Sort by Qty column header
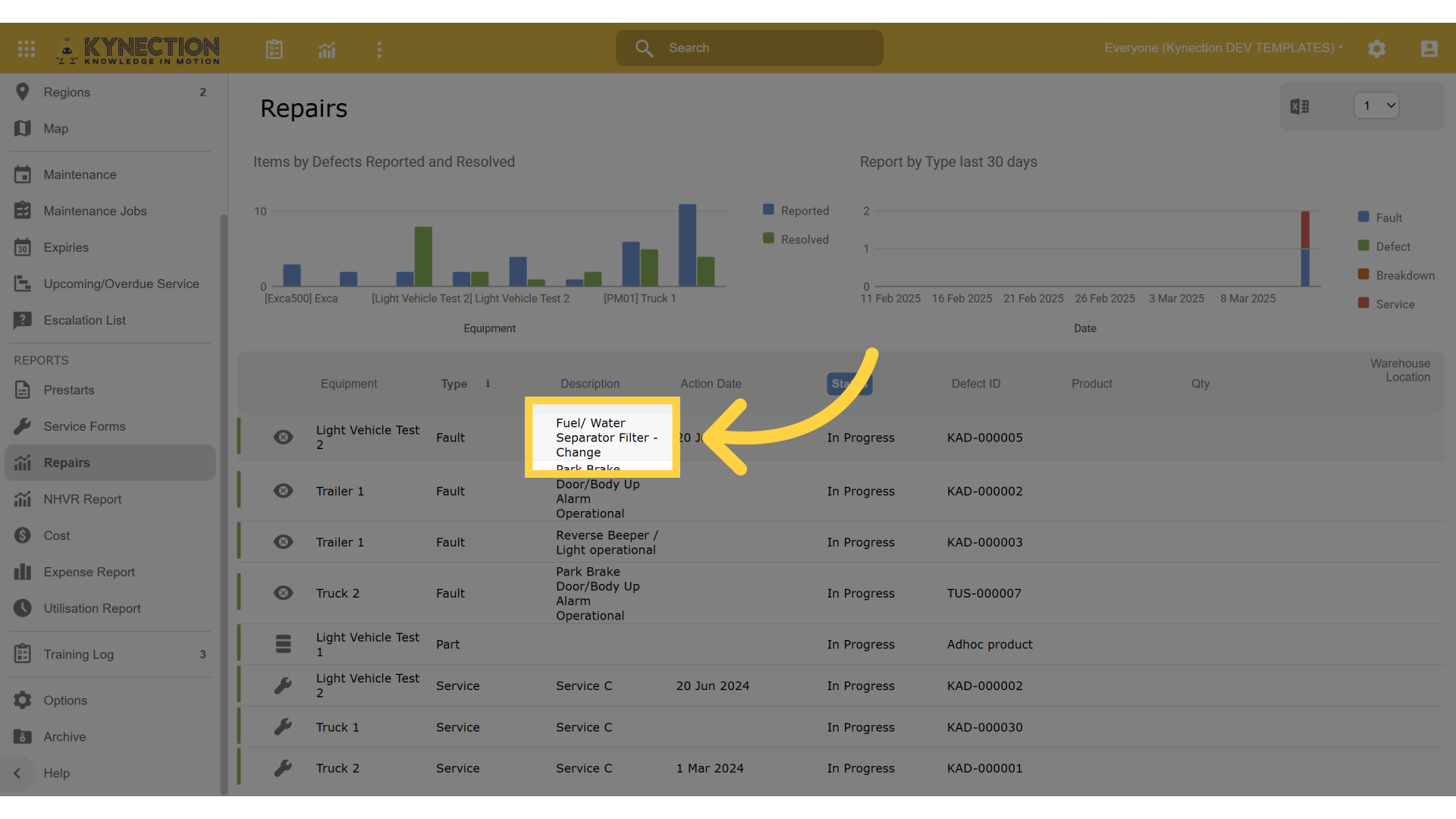The width and height of the screenshot is (1456, 819). click(1200, 384)
